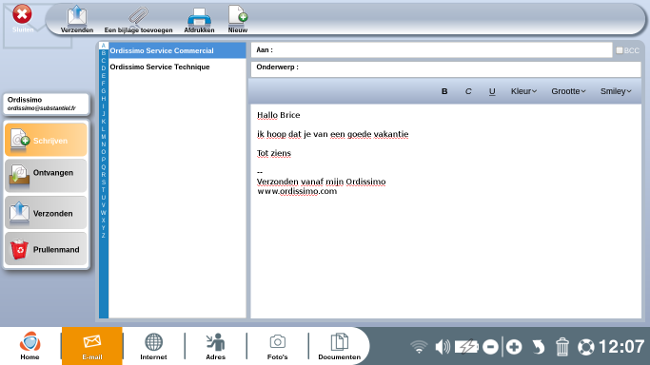Send the email with Verzenden icon
650x365 pixels.
point(77,19)
